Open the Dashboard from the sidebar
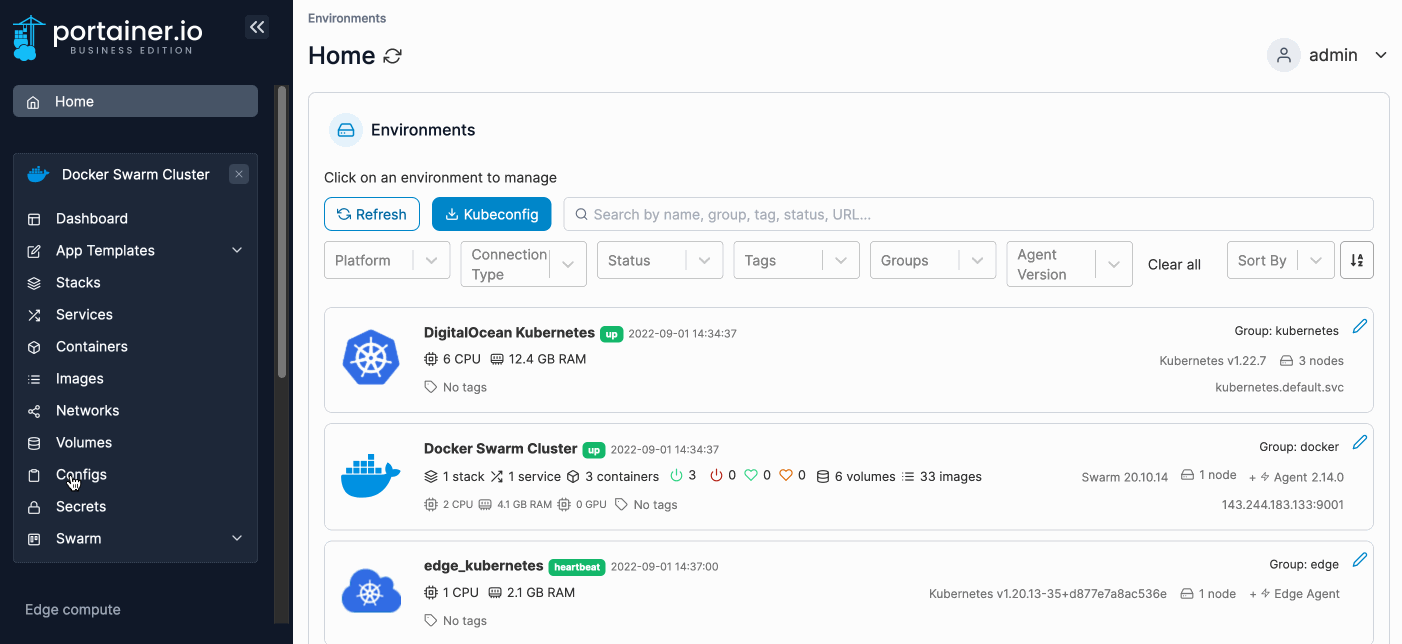This screenshot has height=644, width=1402. [93, 218]
